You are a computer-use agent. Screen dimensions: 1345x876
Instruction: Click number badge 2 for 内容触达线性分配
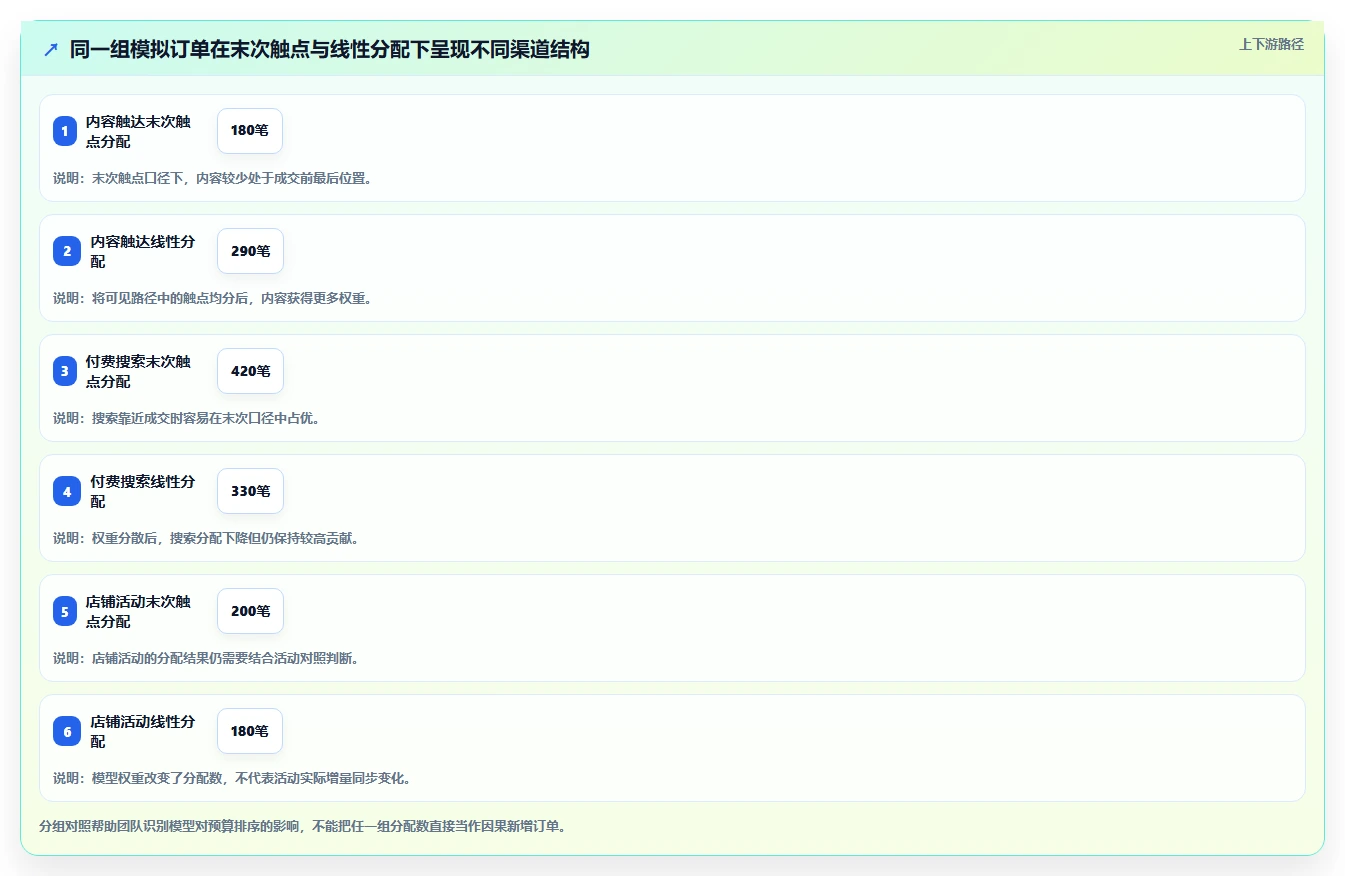point(67,251)
